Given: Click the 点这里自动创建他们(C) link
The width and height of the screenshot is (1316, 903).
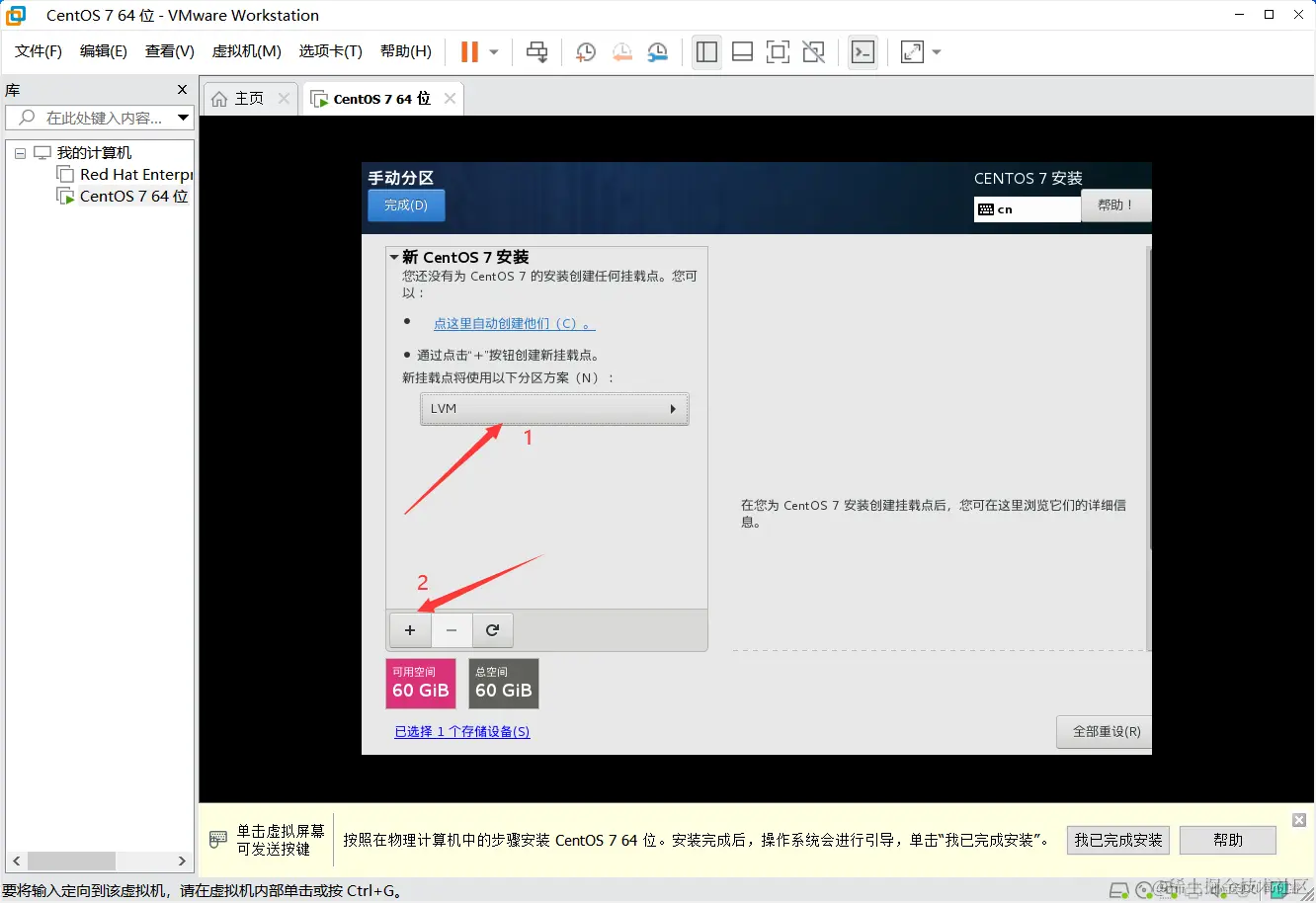Looking at the screenshot, I should pos(515,324).
